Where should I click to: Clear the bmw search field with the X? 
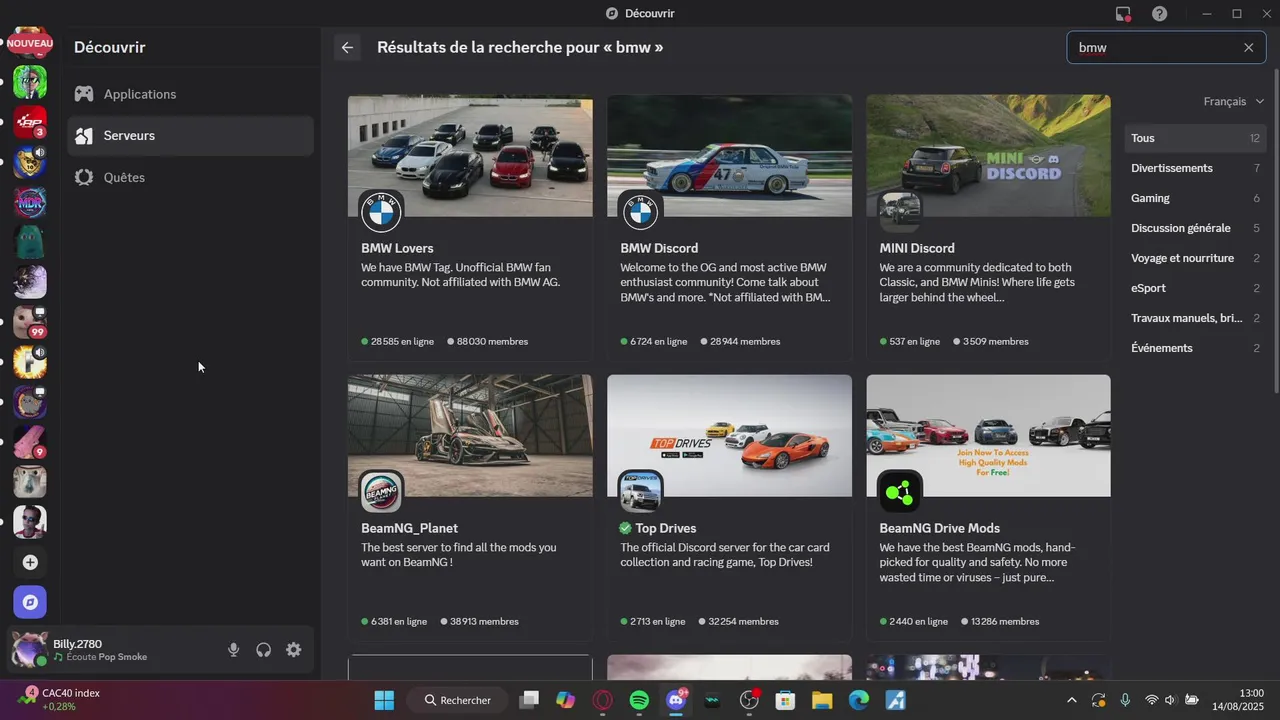[1248, 47]
